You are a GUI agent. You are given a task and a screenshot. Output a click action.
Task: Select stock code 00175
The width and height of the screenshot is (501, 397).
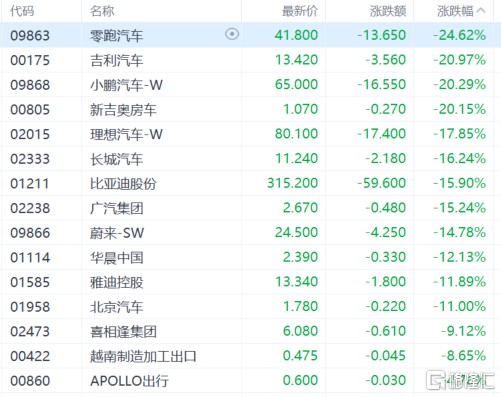pyautogui.click(x=30, y=60)
